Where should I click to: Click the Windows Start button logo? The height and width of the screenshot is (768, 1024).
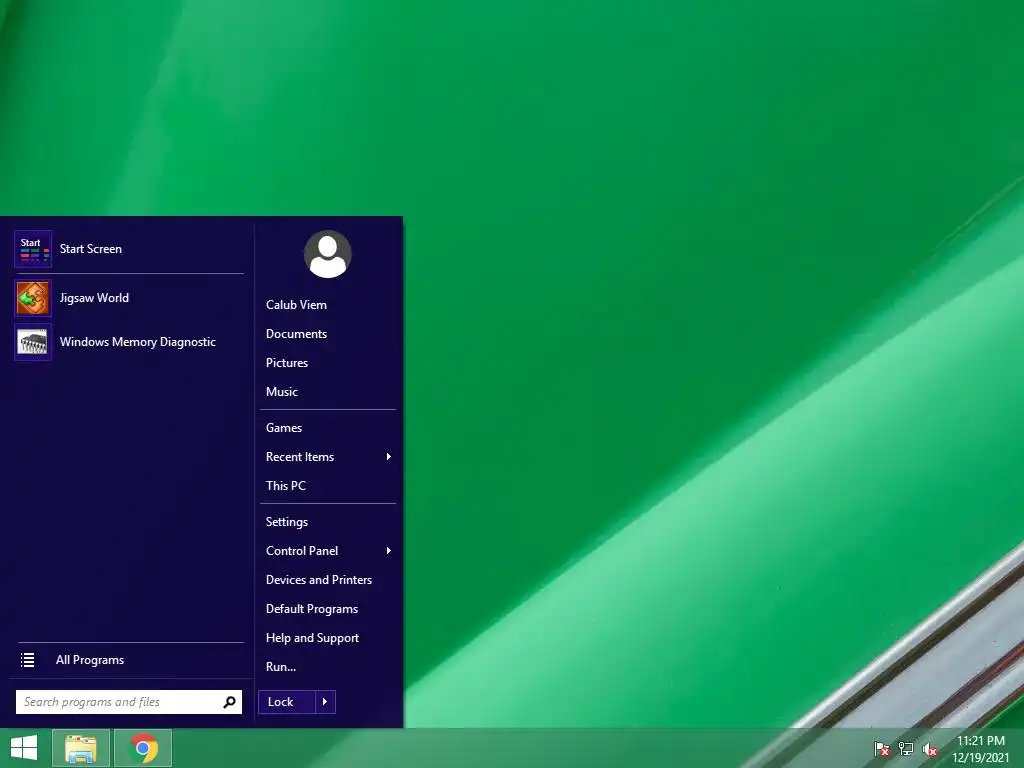tap(24, 748)
